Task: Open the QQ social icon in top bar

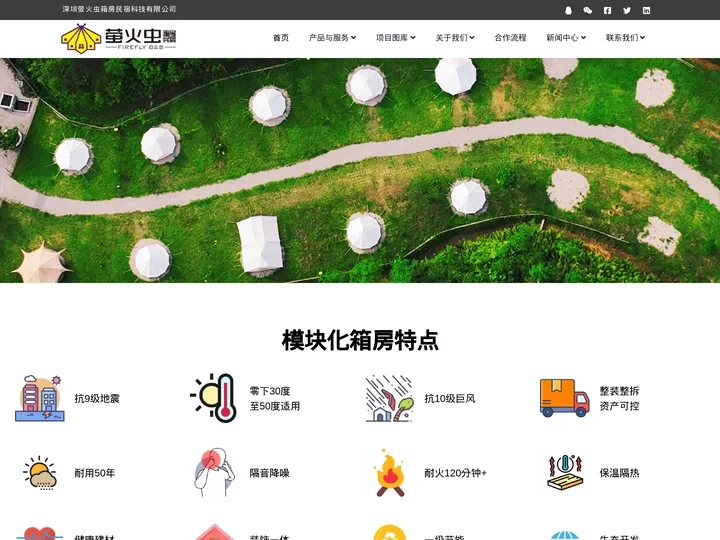Action: pos(568,10)
